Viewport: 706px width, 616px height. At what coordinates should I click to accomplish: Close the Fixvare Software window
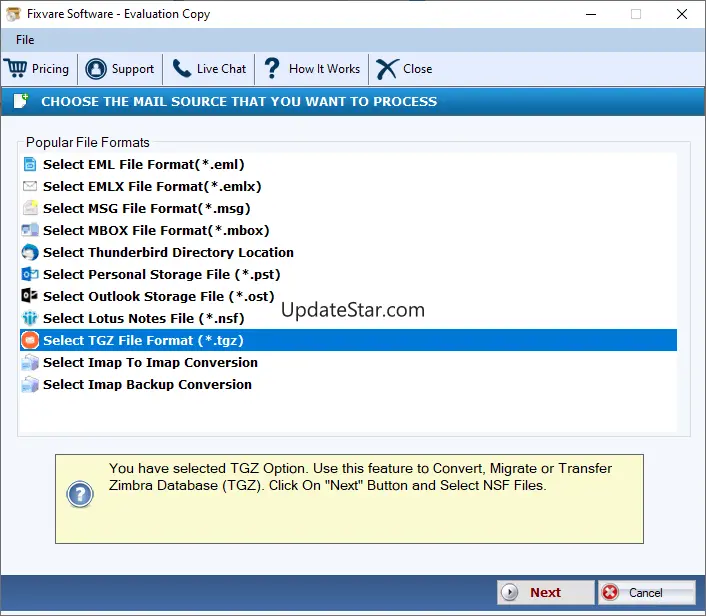coord(682,14)
